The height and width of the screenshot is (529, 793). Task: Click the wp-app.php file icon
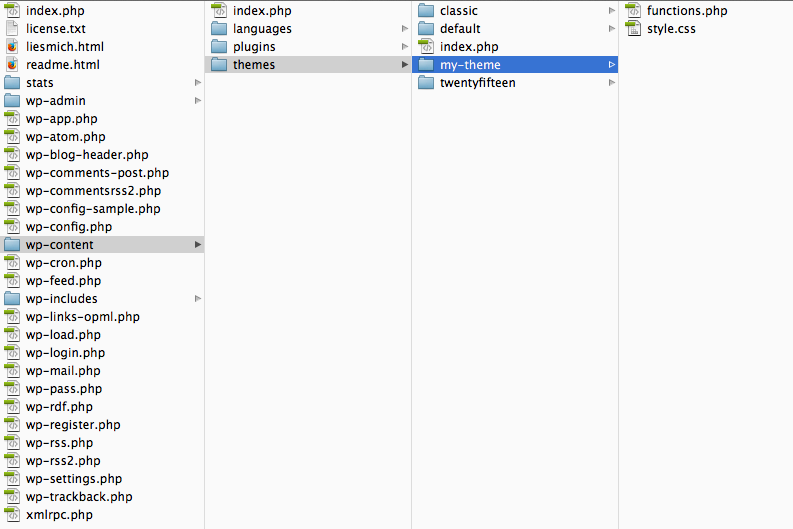[12, 118]
